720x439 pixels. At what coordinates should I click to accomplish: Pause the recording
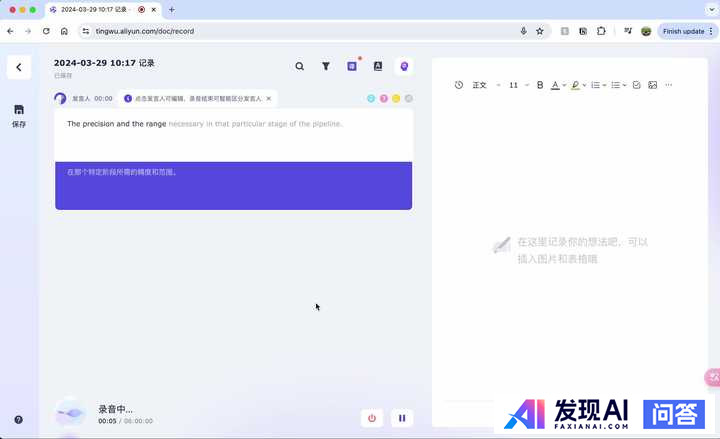coord(402,418)
